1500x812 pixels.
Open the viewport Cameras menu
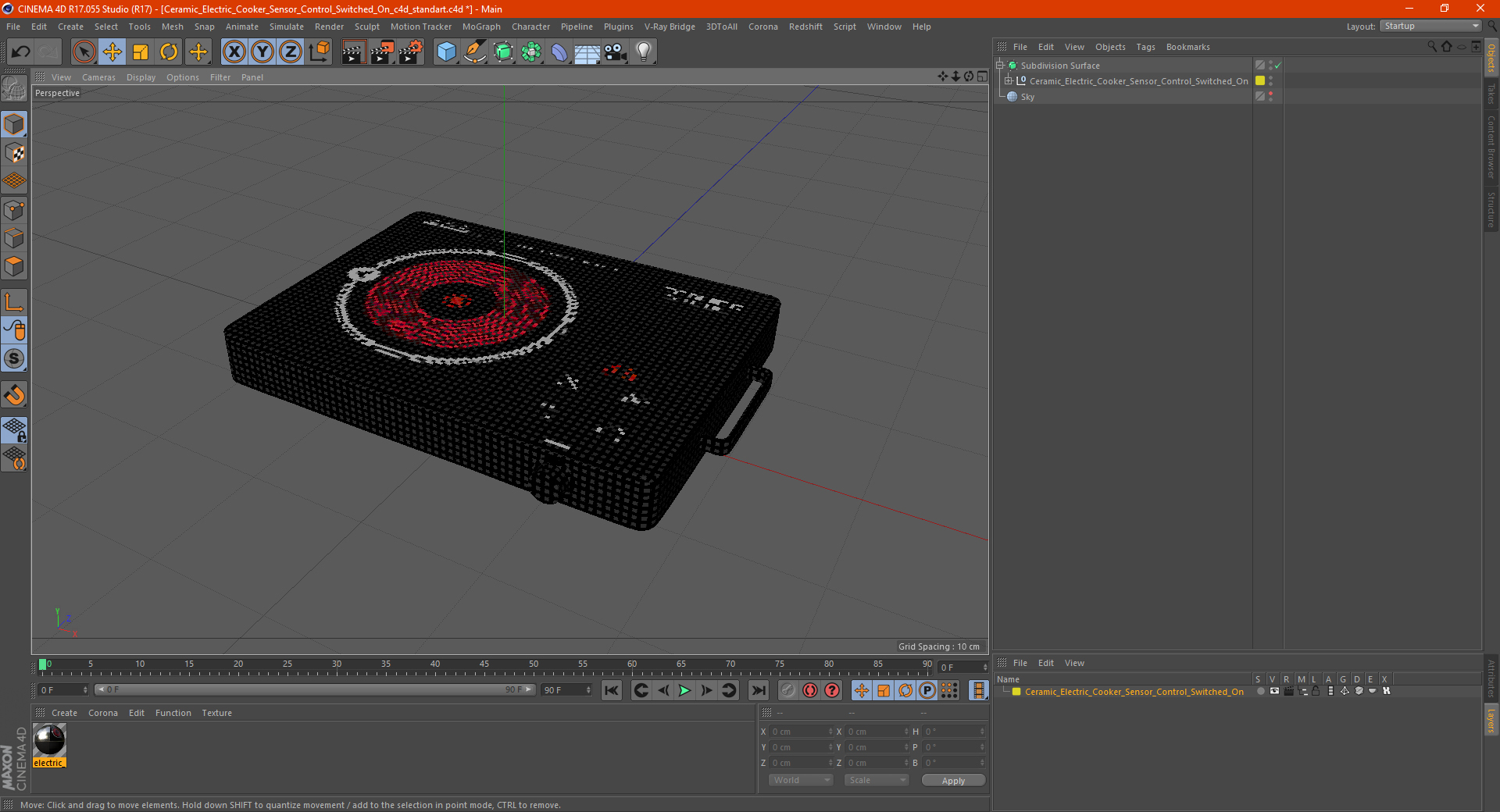(x=98, y=77)
